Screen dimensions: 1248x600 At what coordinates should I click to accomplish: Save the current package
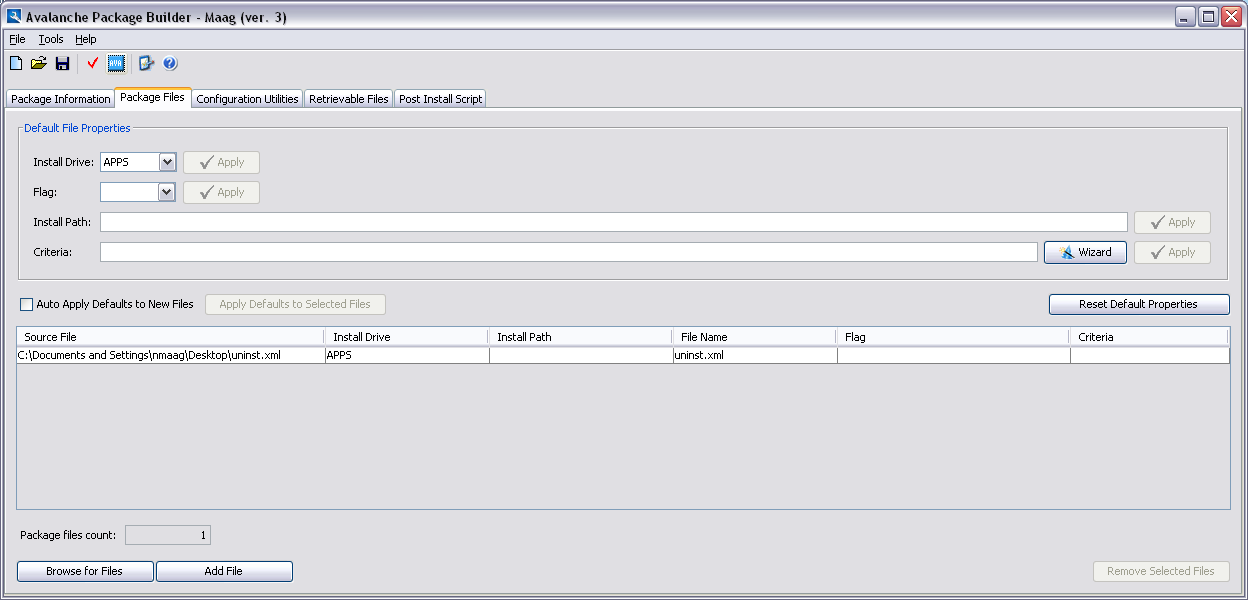coord(63,62)
